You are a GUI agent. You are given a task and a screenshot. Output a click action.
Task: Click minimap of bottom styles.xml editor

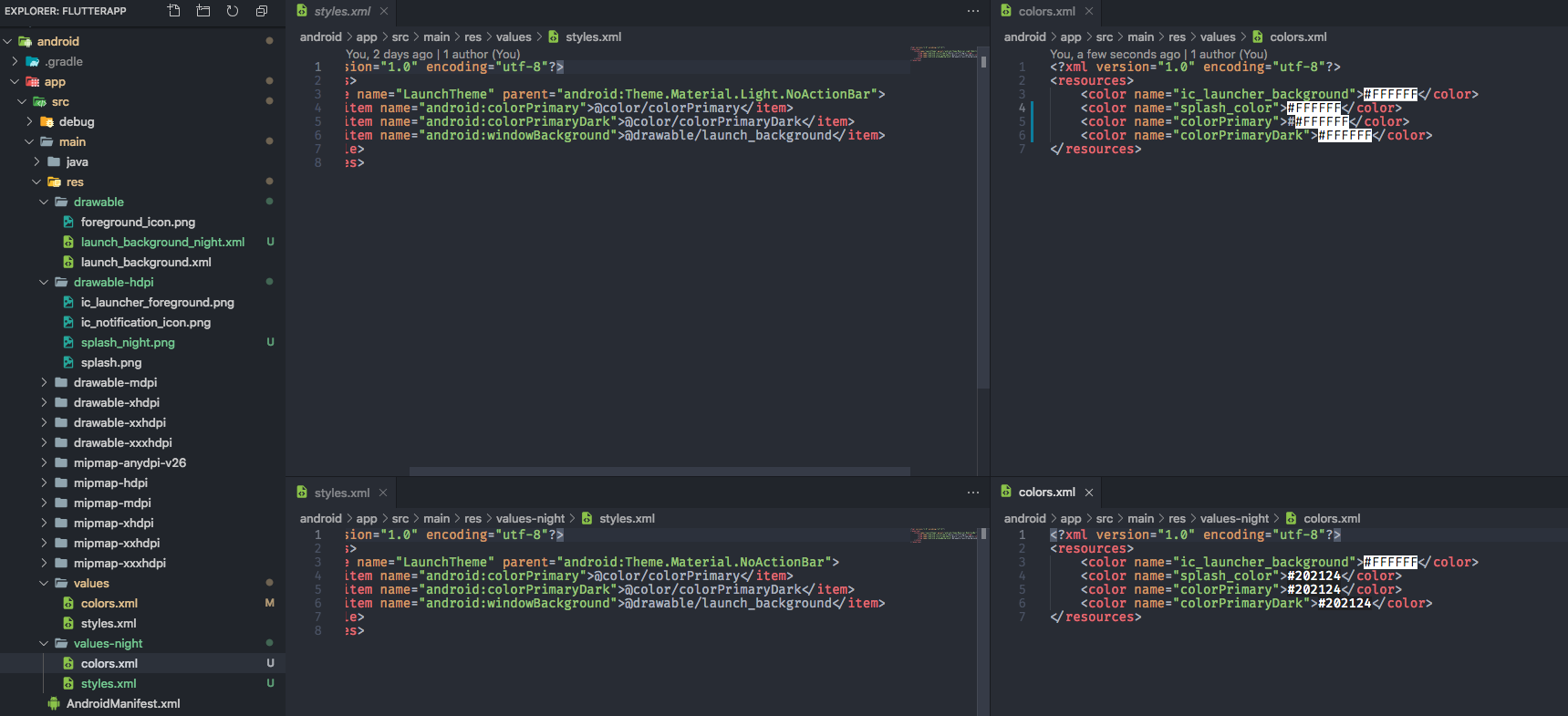coord(943,534)
